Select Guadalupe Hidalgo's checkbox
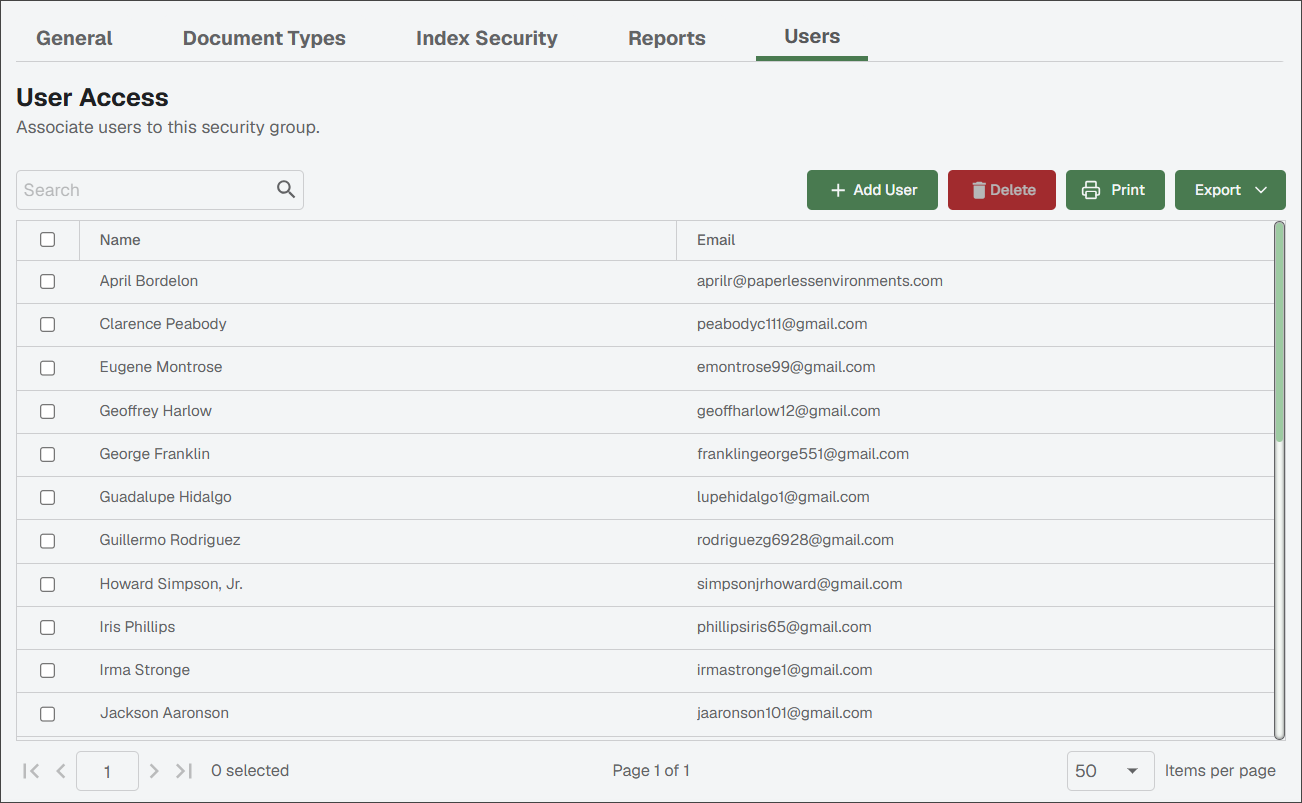 (47, 498)
